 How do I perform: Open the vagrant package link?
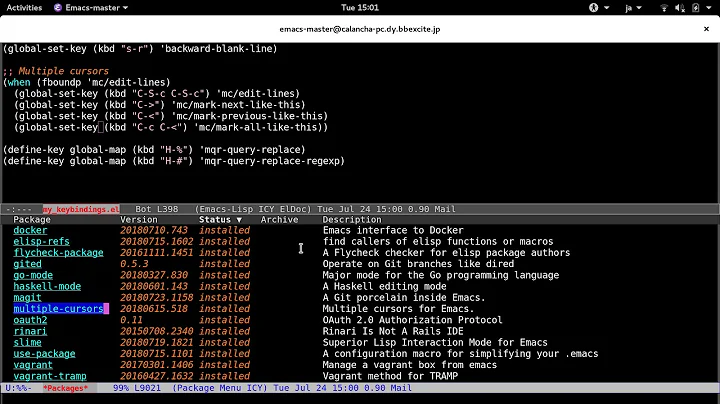pos(33,365)
